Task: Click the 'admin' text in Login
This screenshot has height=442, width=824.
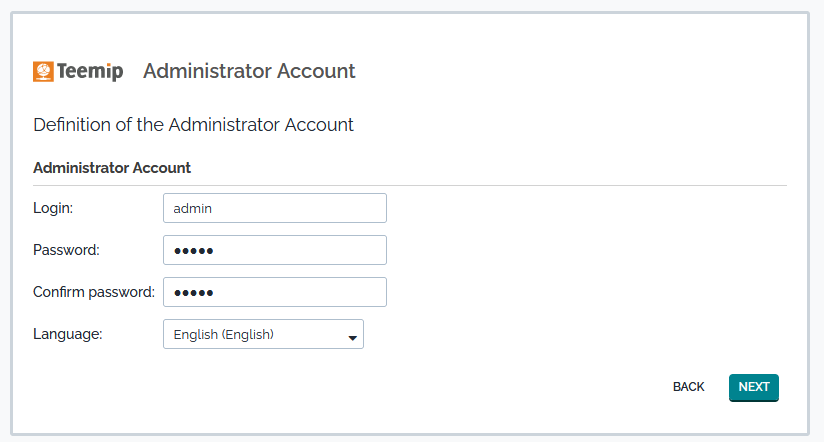Action: tap(193, 208)
